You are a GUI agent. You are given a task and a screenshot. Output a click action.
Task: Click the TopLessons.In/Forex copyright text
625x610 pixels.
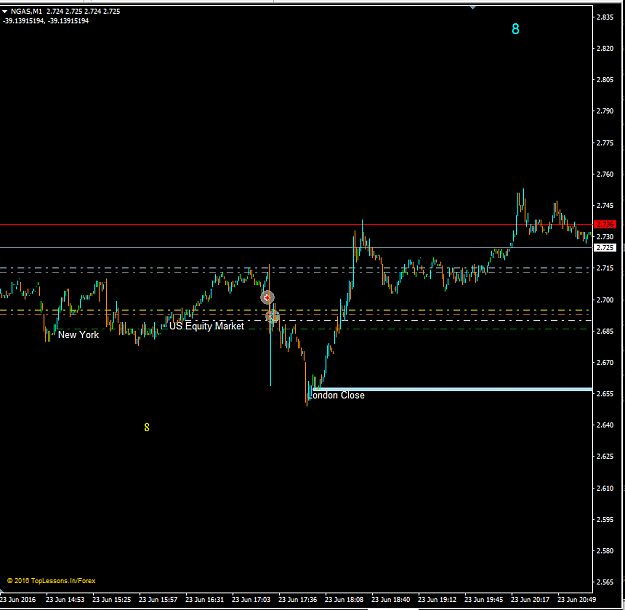tap(51, 580)
